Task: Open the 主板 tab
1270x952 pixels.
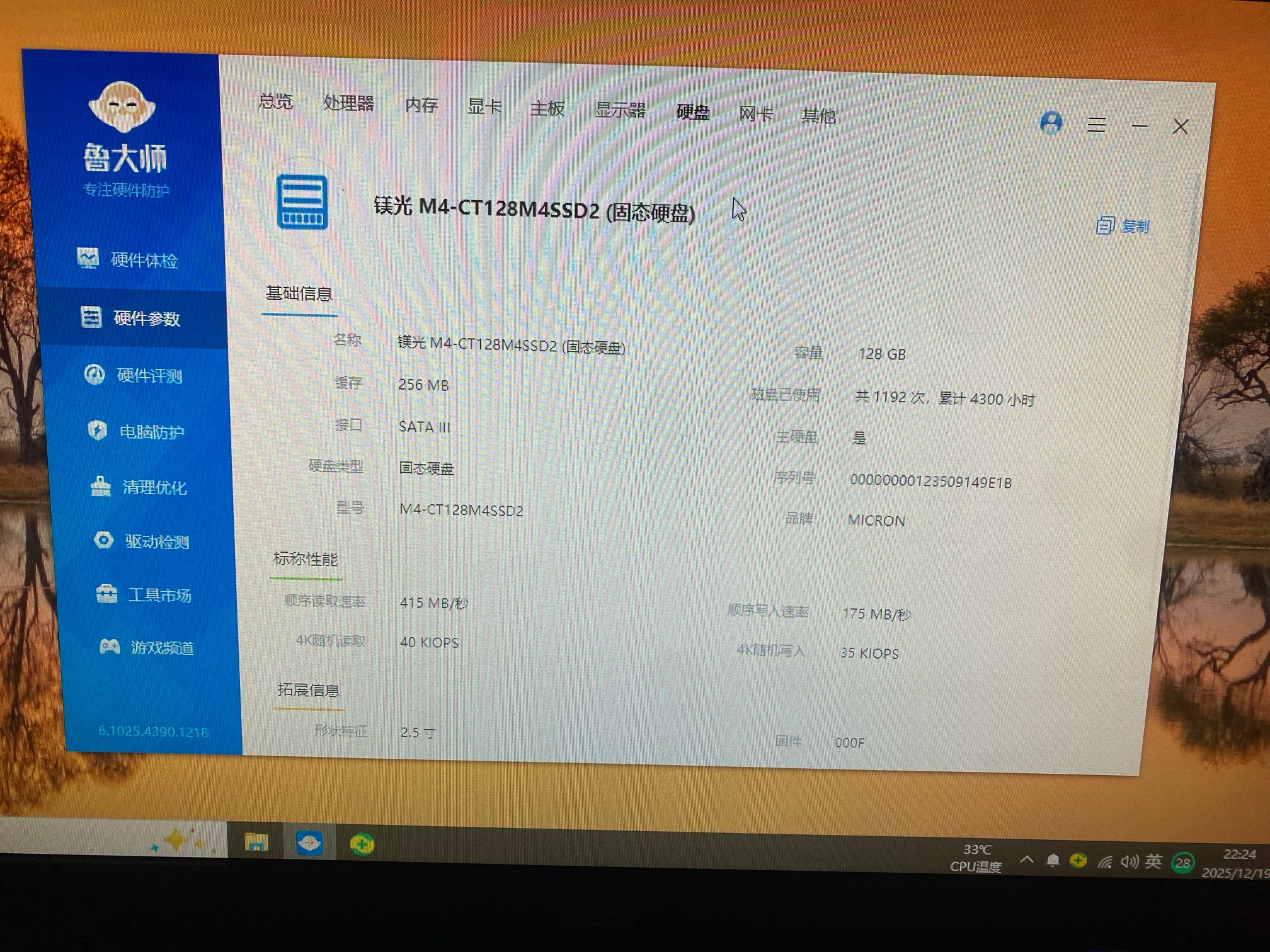Action: (x=547, y=109)
